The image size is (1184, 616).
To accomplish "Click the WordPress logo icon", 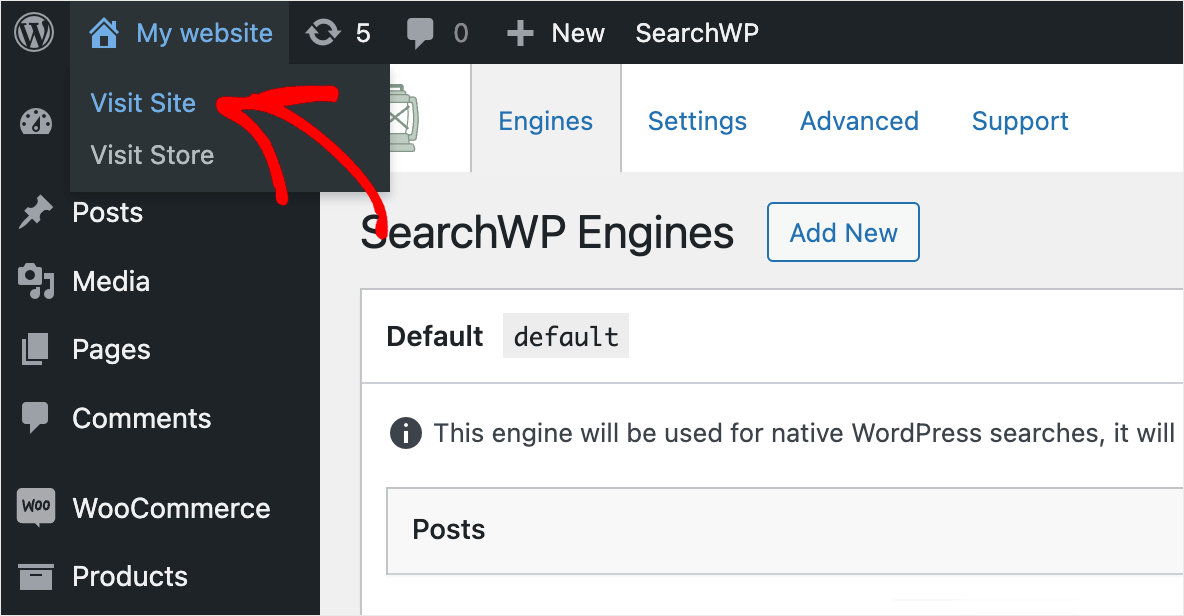I will tap(34, 33).
